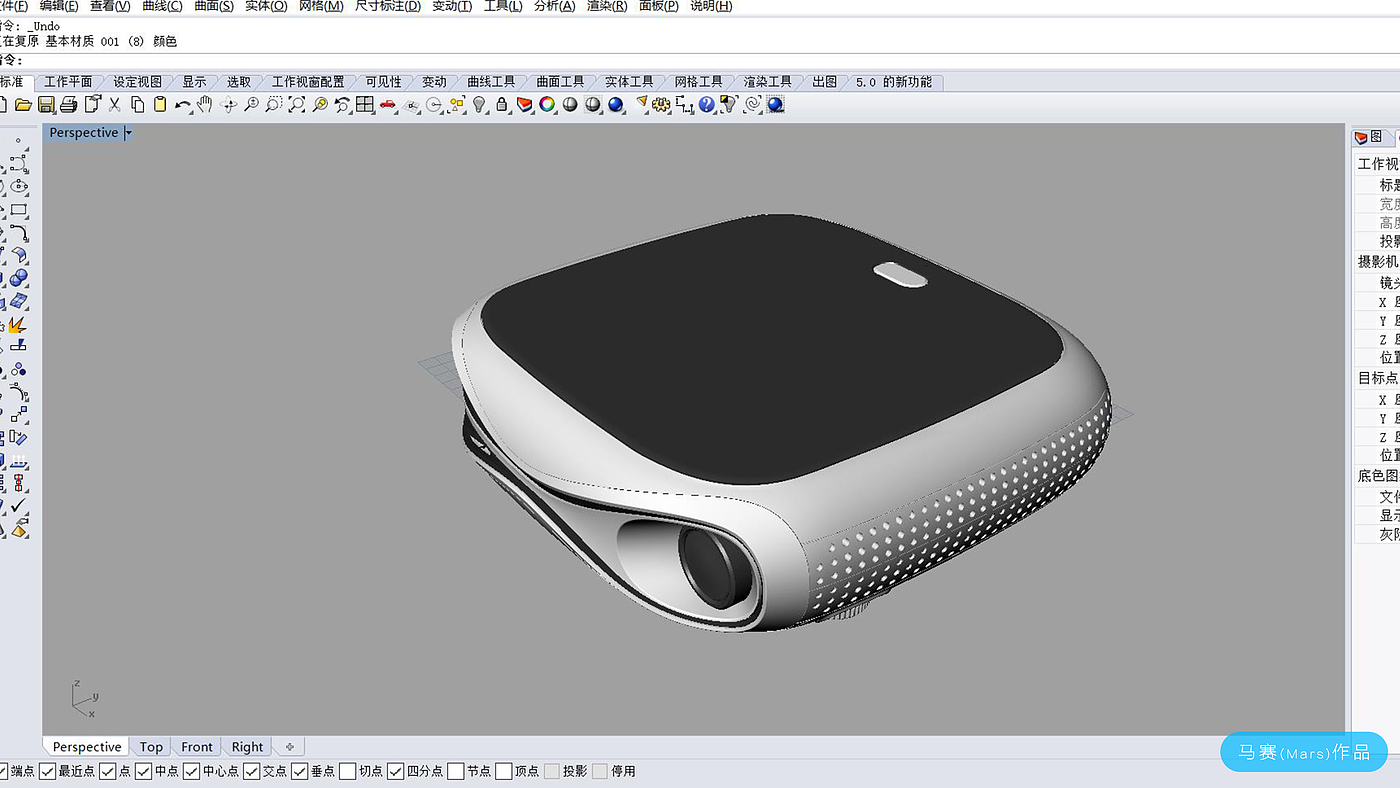Click the light bulb hide objects icon
The image size is (1400, 788).
point(480,105)
